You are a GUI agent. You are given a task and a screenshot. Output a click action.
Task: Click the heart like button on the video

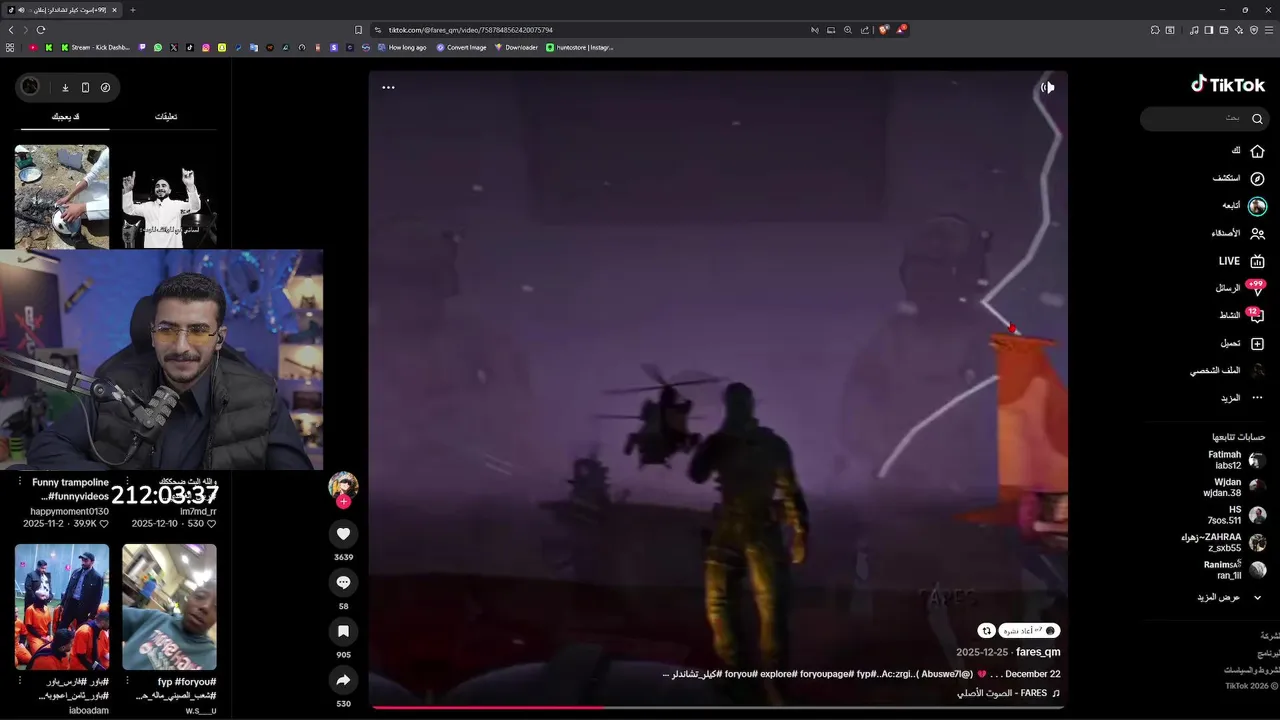tap(343, 534)
